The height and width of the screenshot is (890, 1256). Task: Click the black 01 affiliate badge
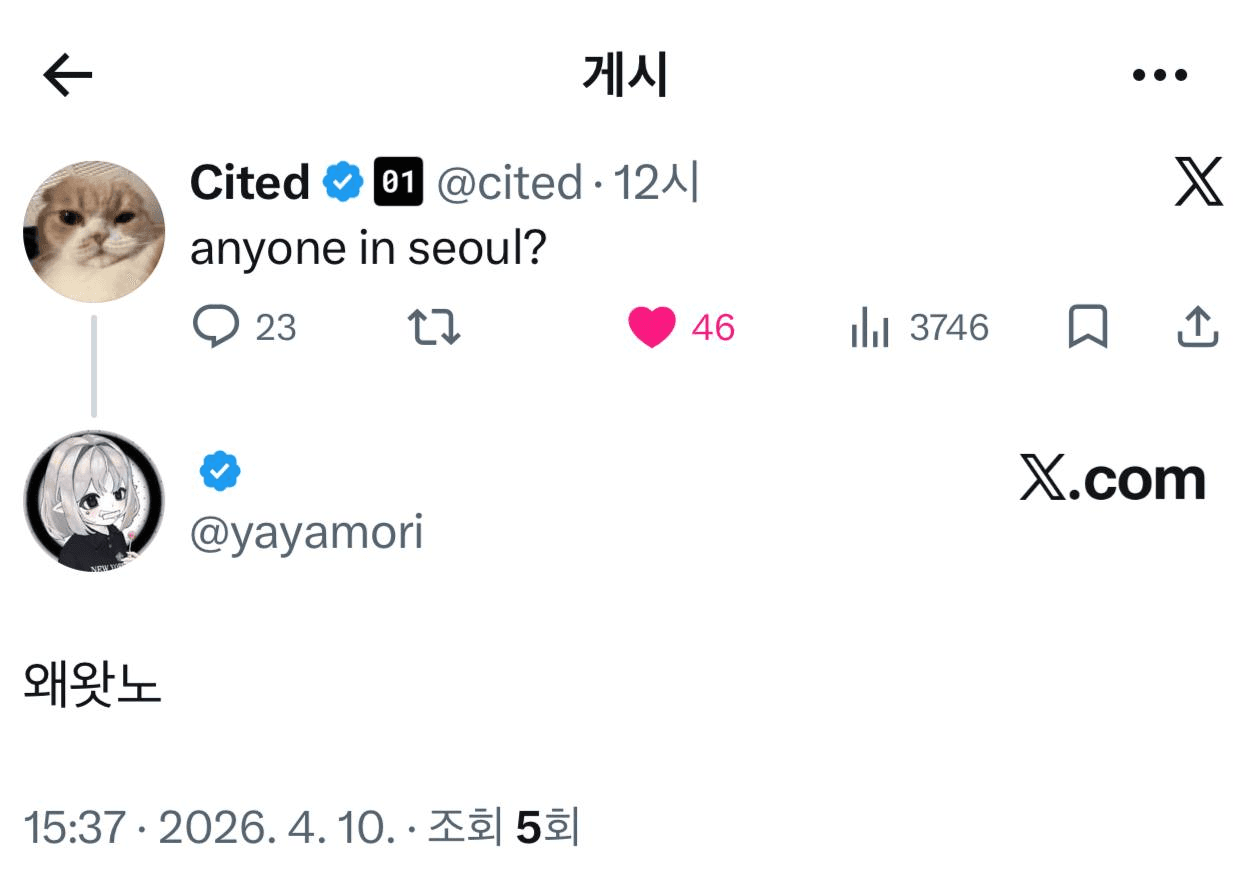[398, 183]
